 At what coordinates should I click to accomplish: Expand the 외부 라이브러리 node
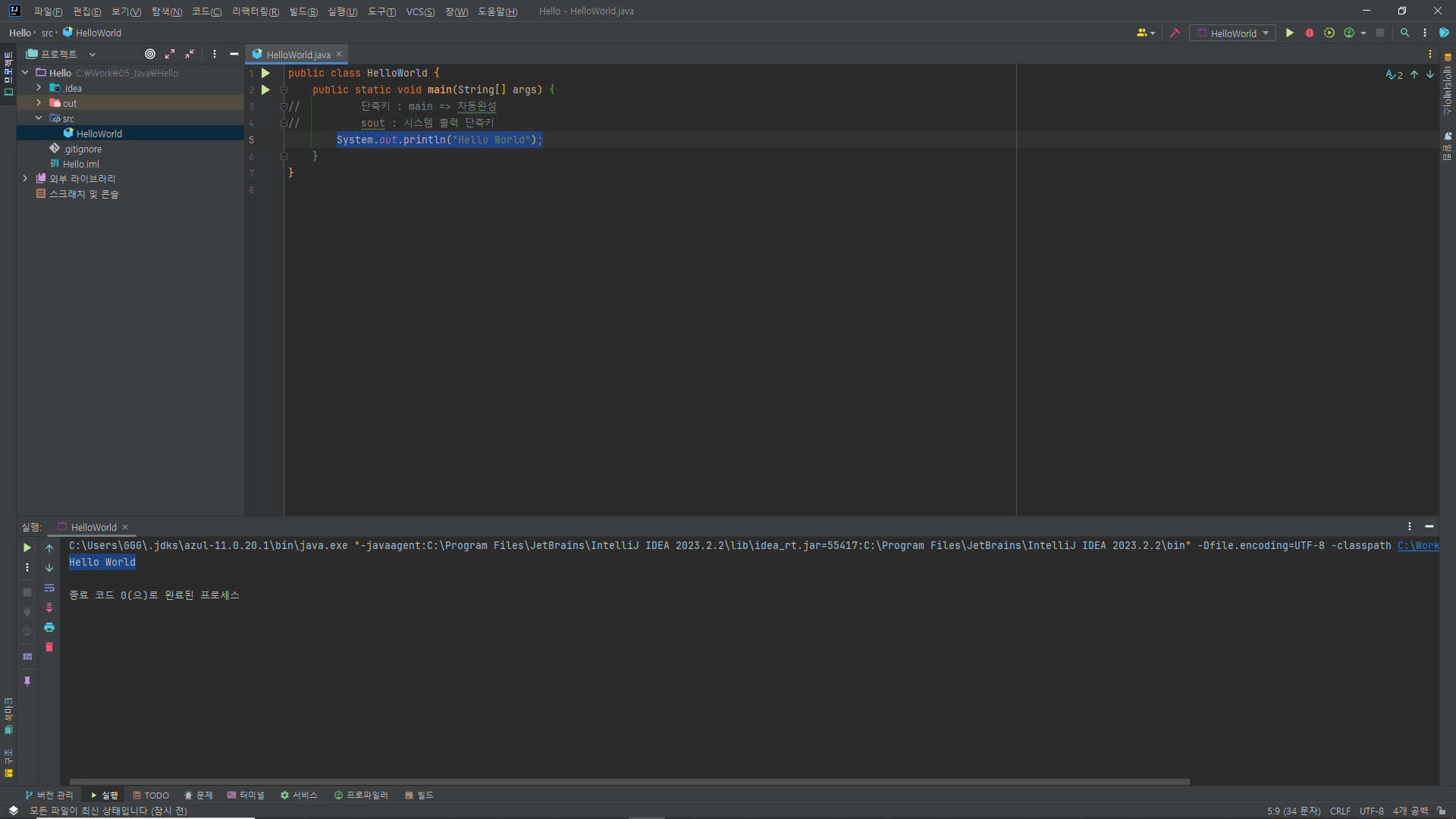[x=25, y=179]
